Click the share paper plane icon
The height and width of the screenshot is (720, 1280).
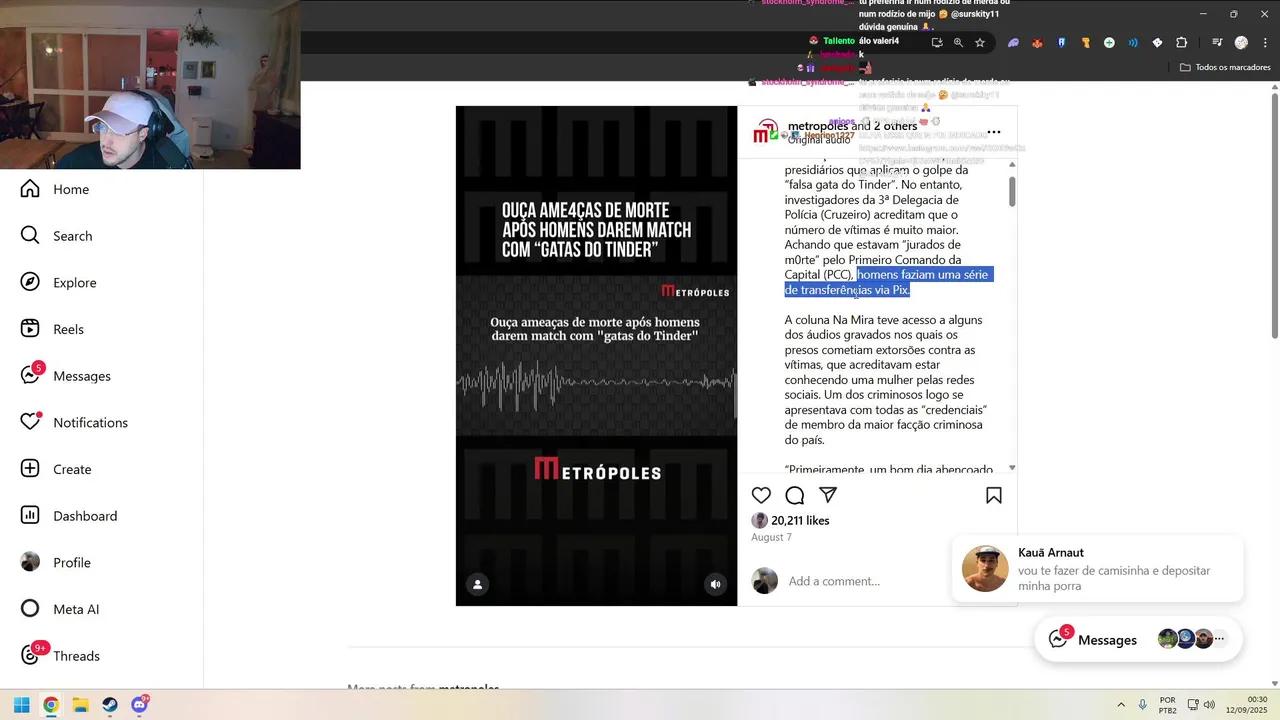click(x=828, y=495)
